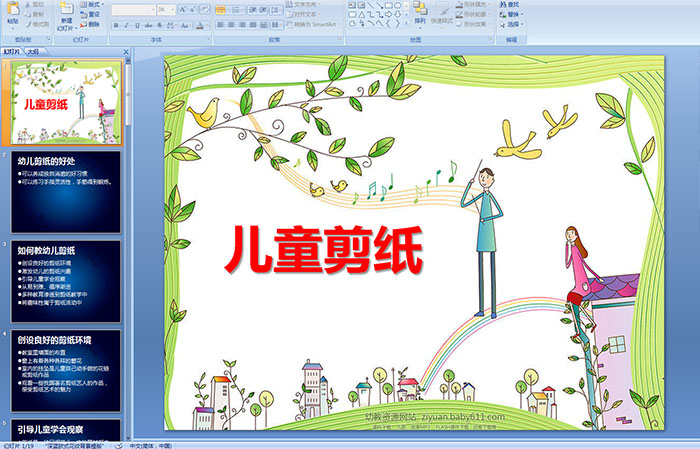Click Convert to SmartArt button

click(313, 24)
